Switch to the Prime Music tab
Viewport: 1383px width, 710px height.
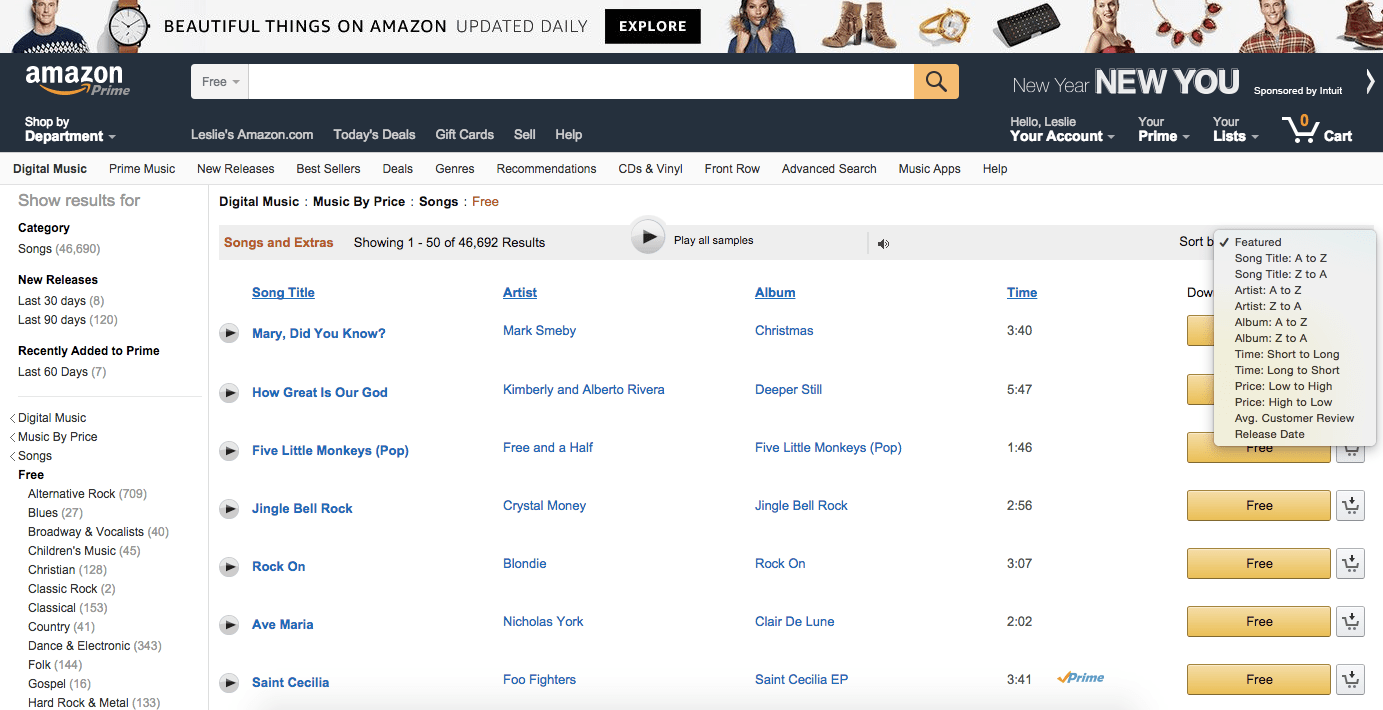[x=142, y=169]
